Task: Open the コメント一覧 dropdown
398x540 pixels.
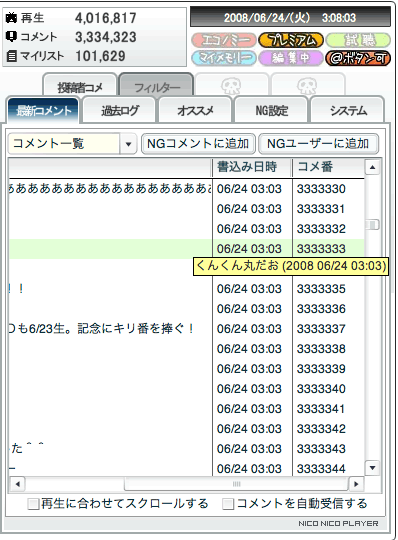Action: coord(128,144)
